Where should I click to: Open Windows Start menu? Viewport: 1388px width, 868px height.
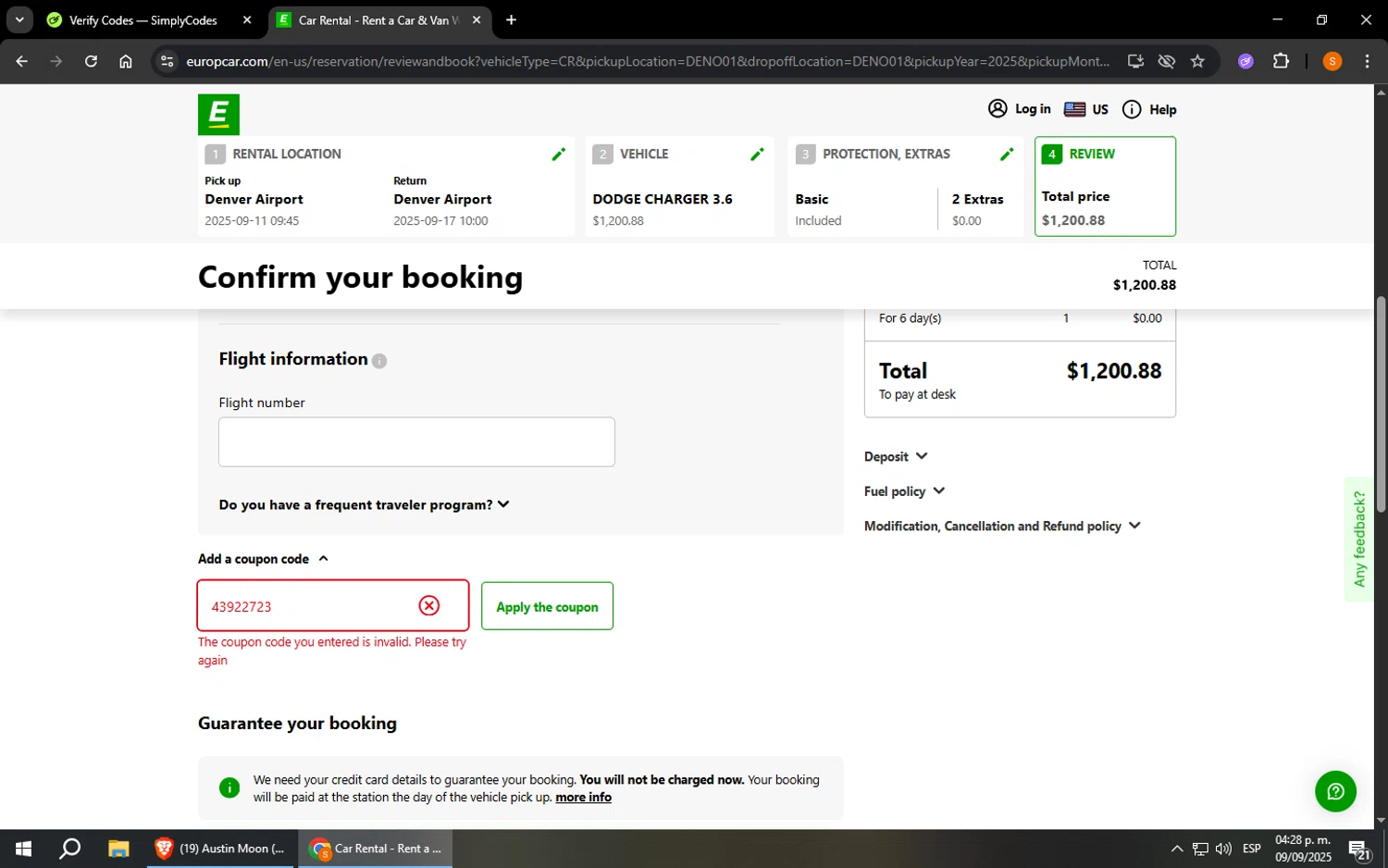pos(24,849)
